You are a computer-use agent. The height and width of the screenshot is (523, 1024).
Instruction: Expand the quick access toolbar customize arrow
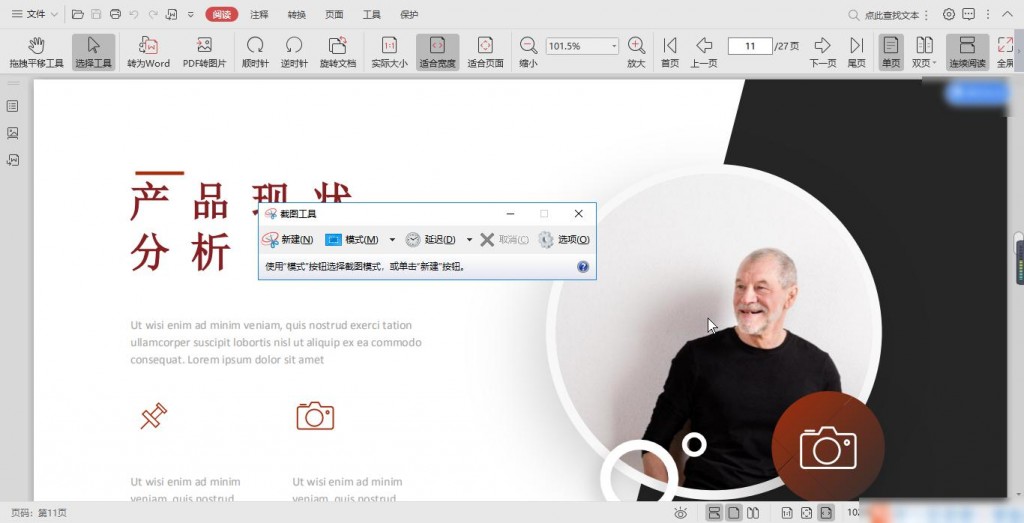(191, 14)
